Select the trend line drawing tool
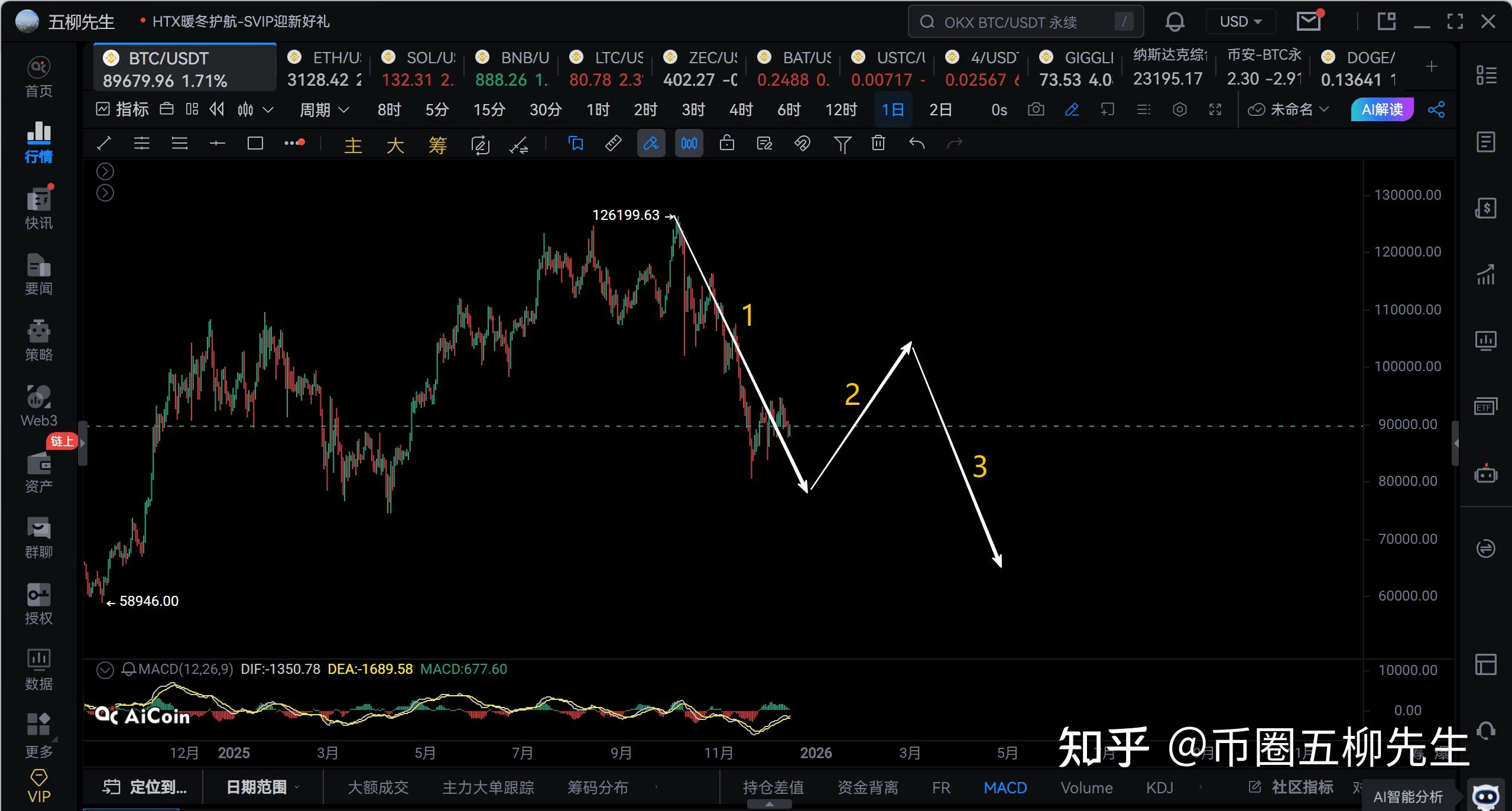The width and height of the screenshot is (1512, 811). [104, 144]
